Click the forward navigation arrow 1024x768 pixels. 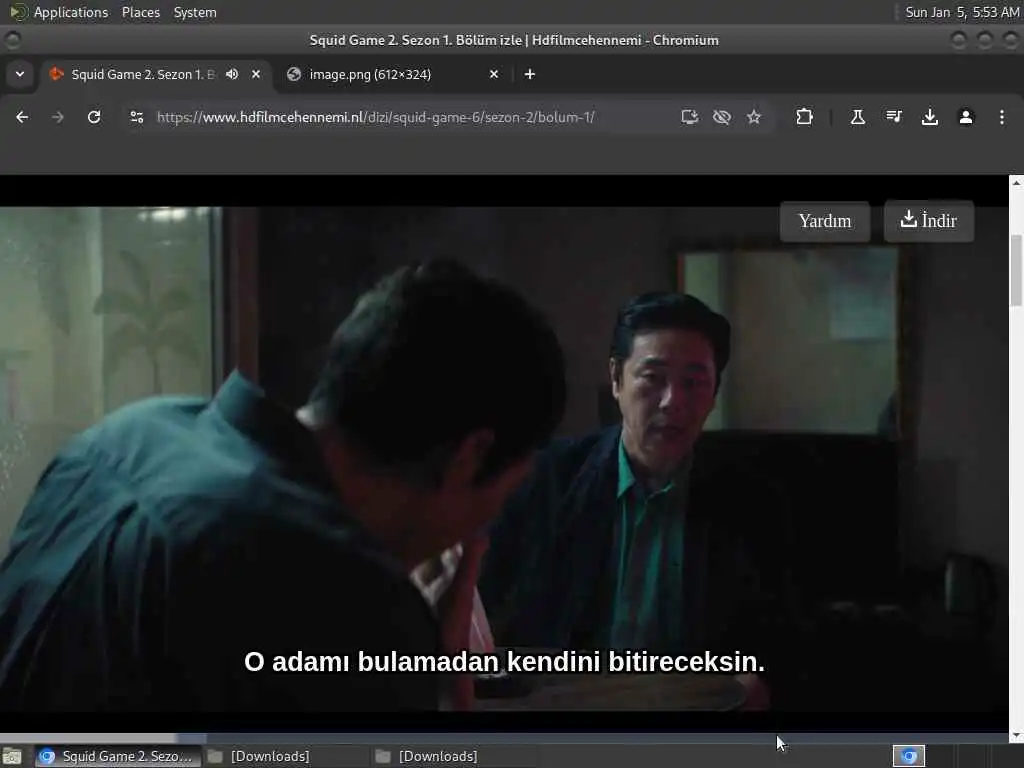[58, 117]
